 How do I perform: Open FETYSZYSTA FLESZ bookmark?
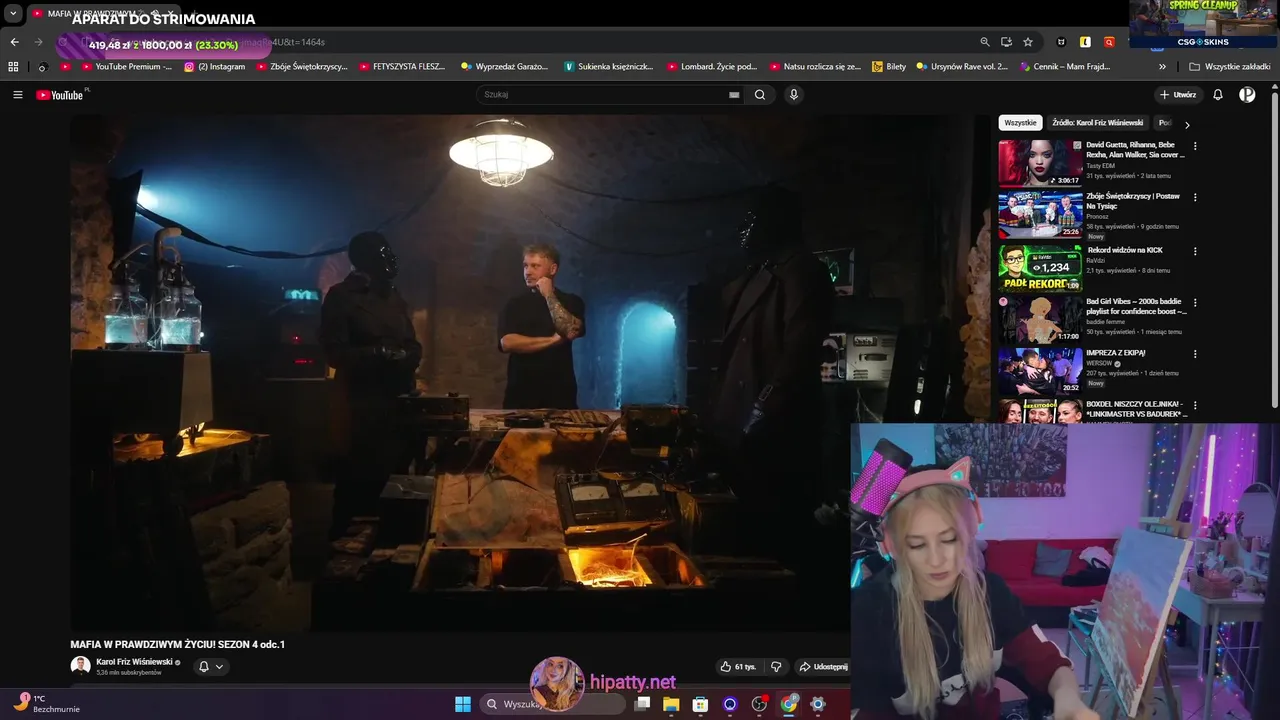[402, 67]
